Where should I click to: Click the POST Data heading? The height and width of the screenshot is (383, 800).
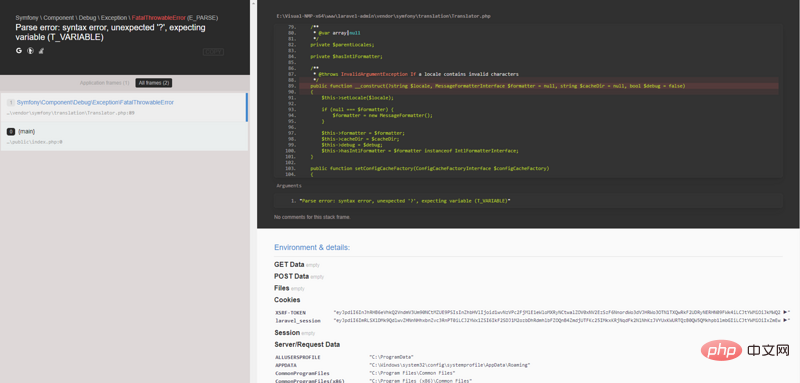coord(291,276)
